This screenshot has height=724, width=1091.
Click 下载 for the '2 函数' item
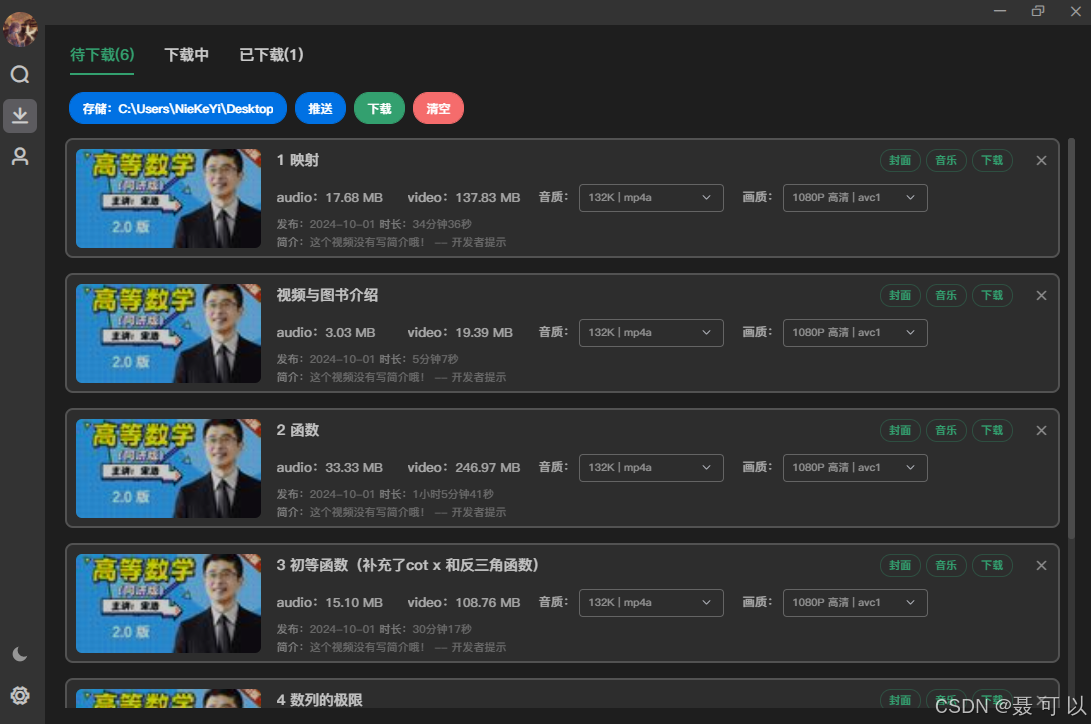992,431
